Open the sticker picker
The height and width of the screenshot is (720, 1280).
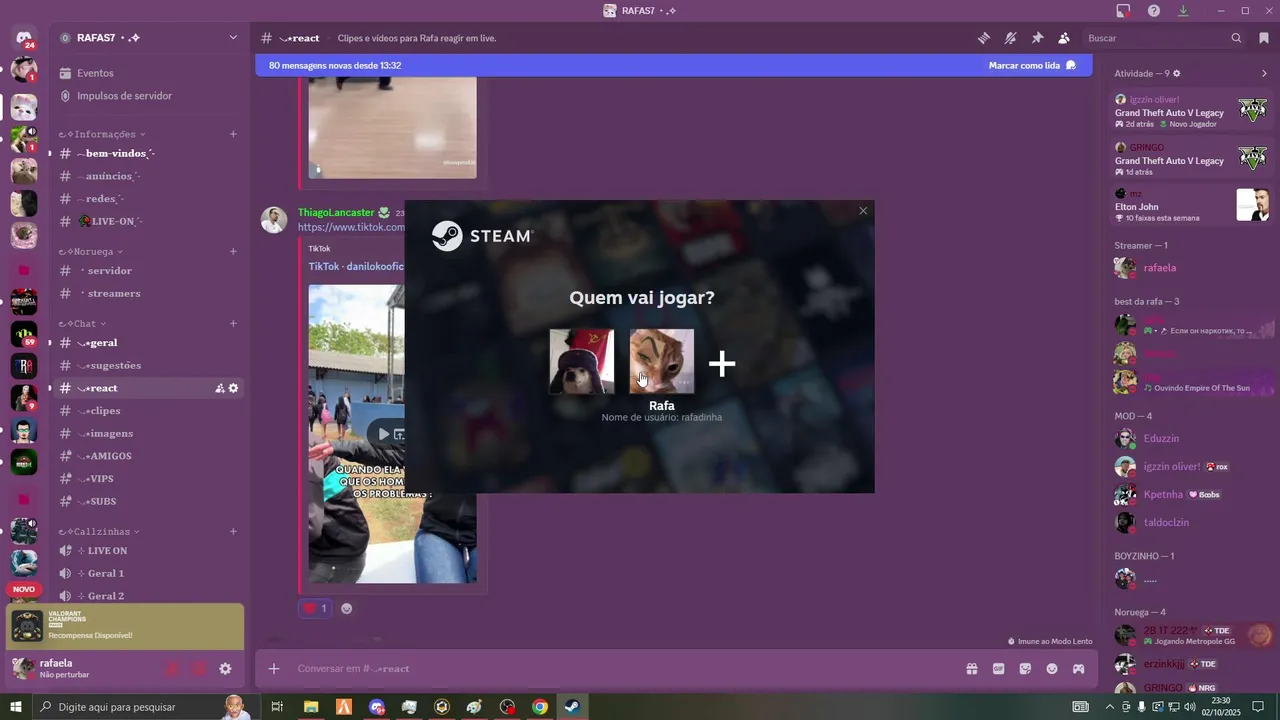(x=1025, y=669)
